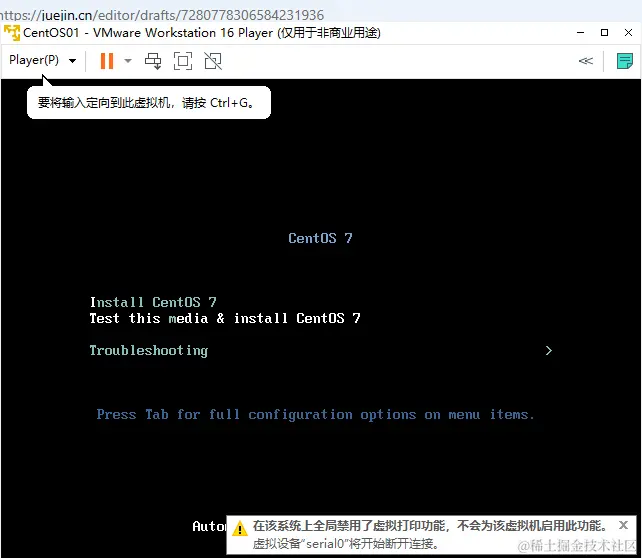Open the green notes/message log icon
642x558 pixels.
(x=624, y=61)
